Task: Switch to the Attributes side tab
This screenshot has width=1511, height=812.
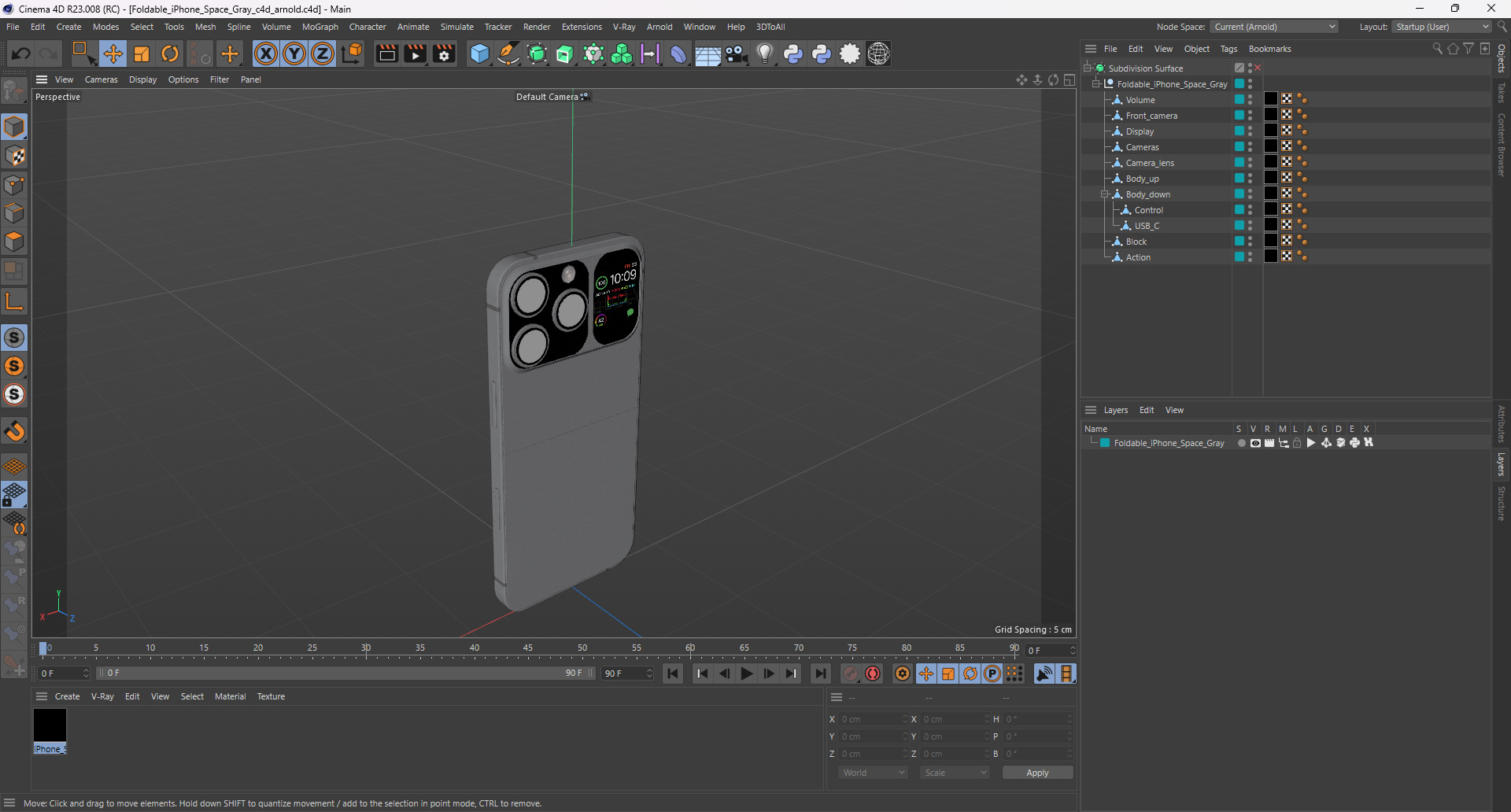Action: 1502,423
